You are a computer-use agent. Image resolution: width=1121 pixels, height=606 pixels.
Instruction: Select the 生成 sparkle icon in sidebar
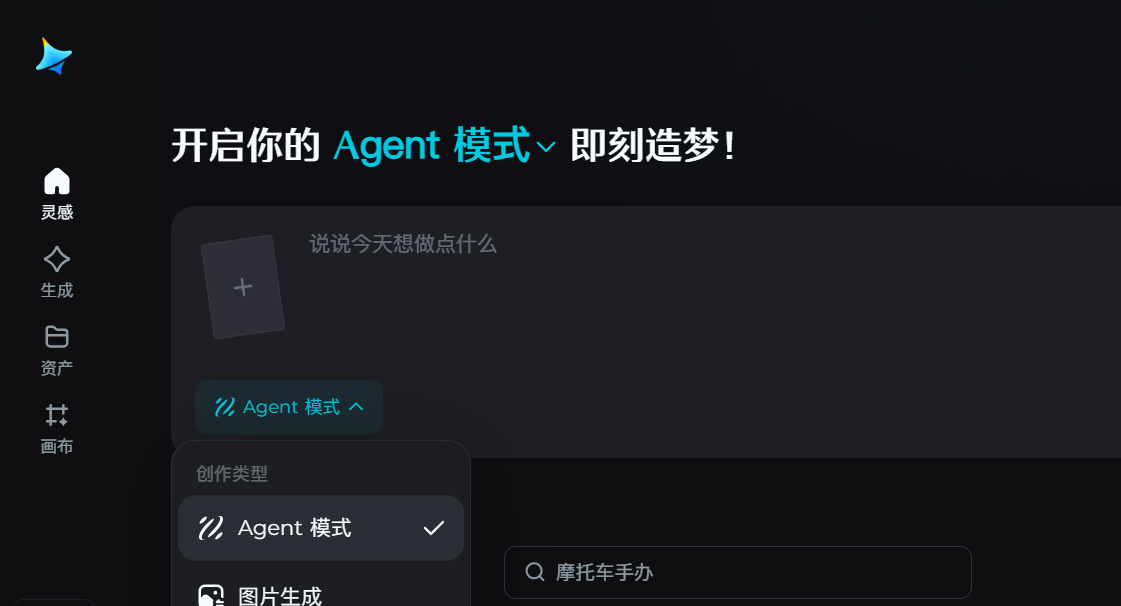(56, 259)
